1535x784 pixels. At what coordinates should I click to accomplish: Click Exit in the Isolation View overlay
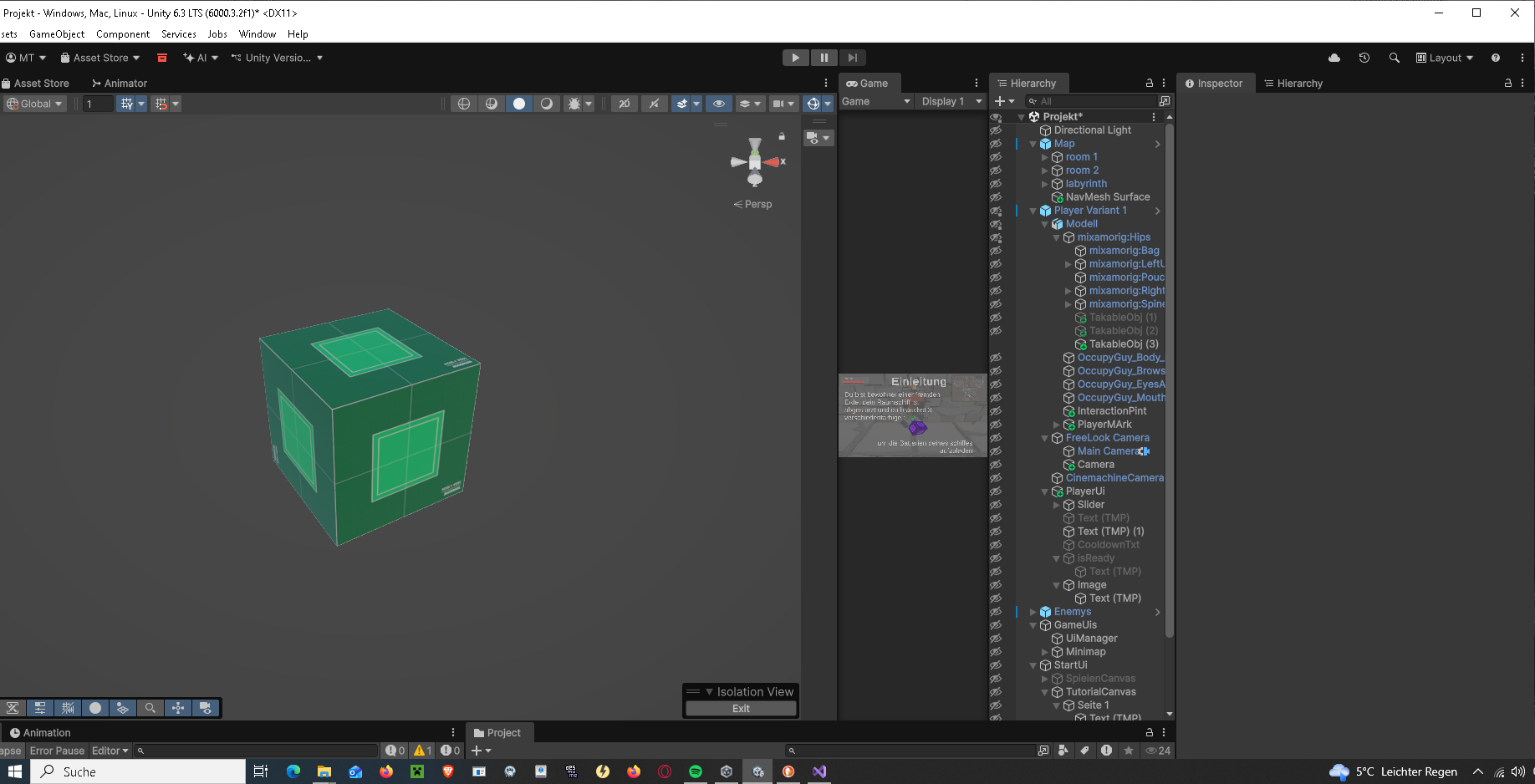[741, 709]
